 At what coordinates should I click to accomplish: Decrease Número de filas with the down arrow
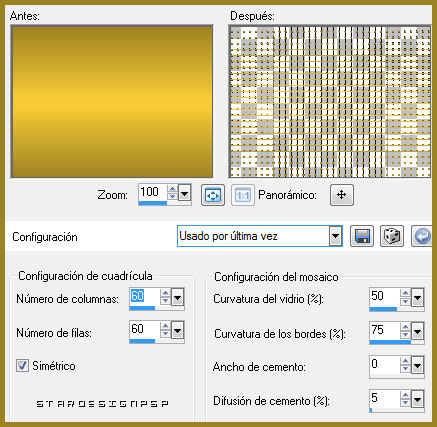165,333
